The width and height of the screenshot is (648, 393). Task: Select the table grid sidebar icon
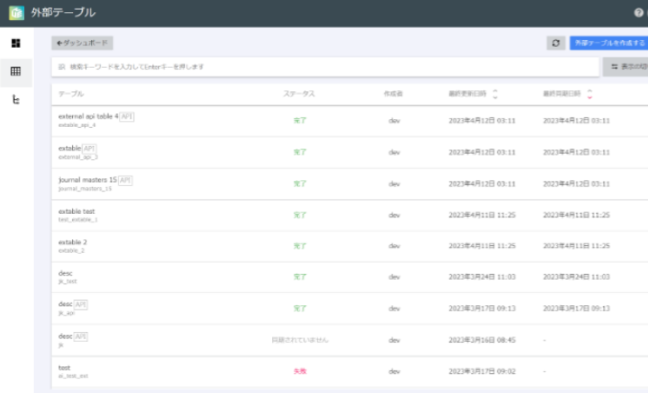click(16, 71)
